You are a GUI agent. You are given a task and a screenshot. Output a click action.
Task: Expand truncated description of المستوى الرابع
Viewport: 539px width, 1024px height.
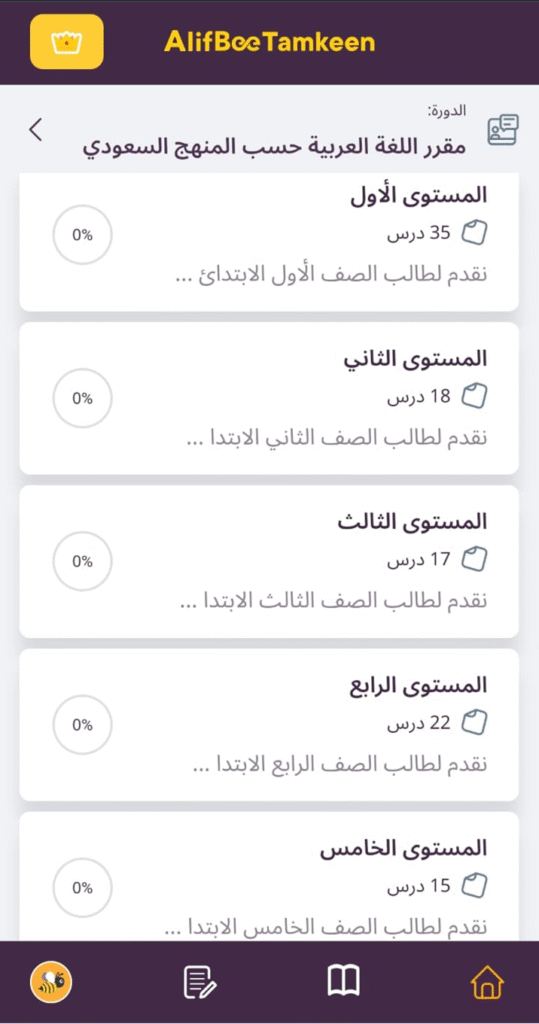(x=340, y=765)
